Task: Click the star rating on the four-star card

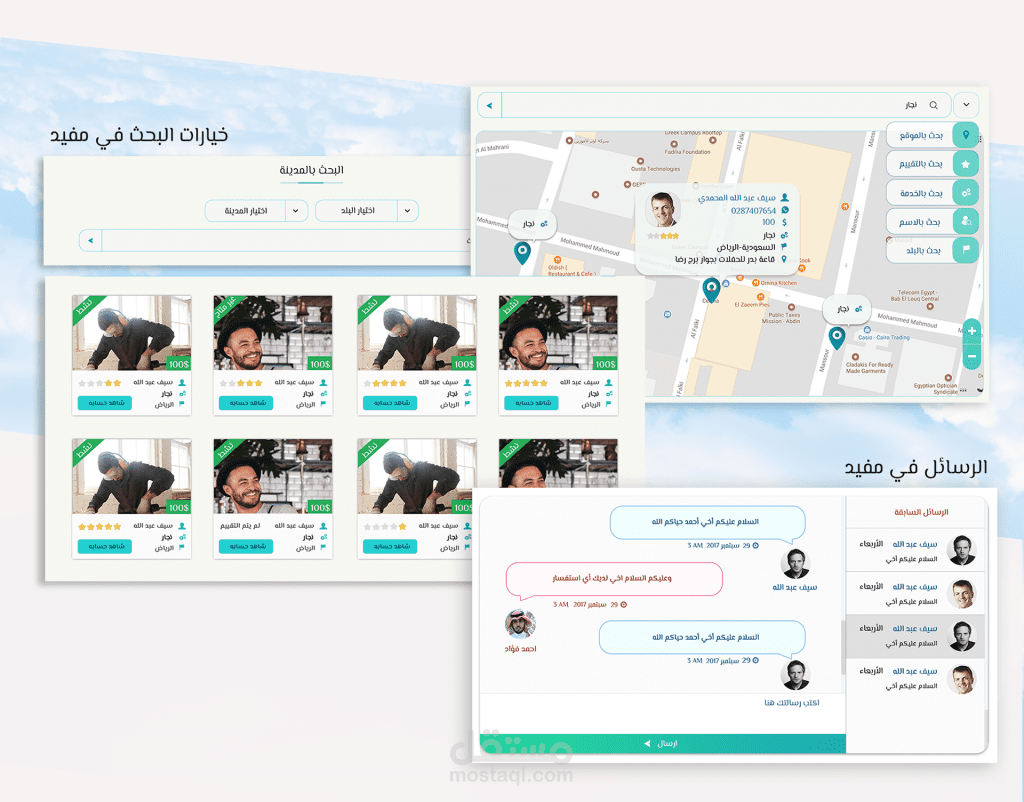Action: click(385, 383)
